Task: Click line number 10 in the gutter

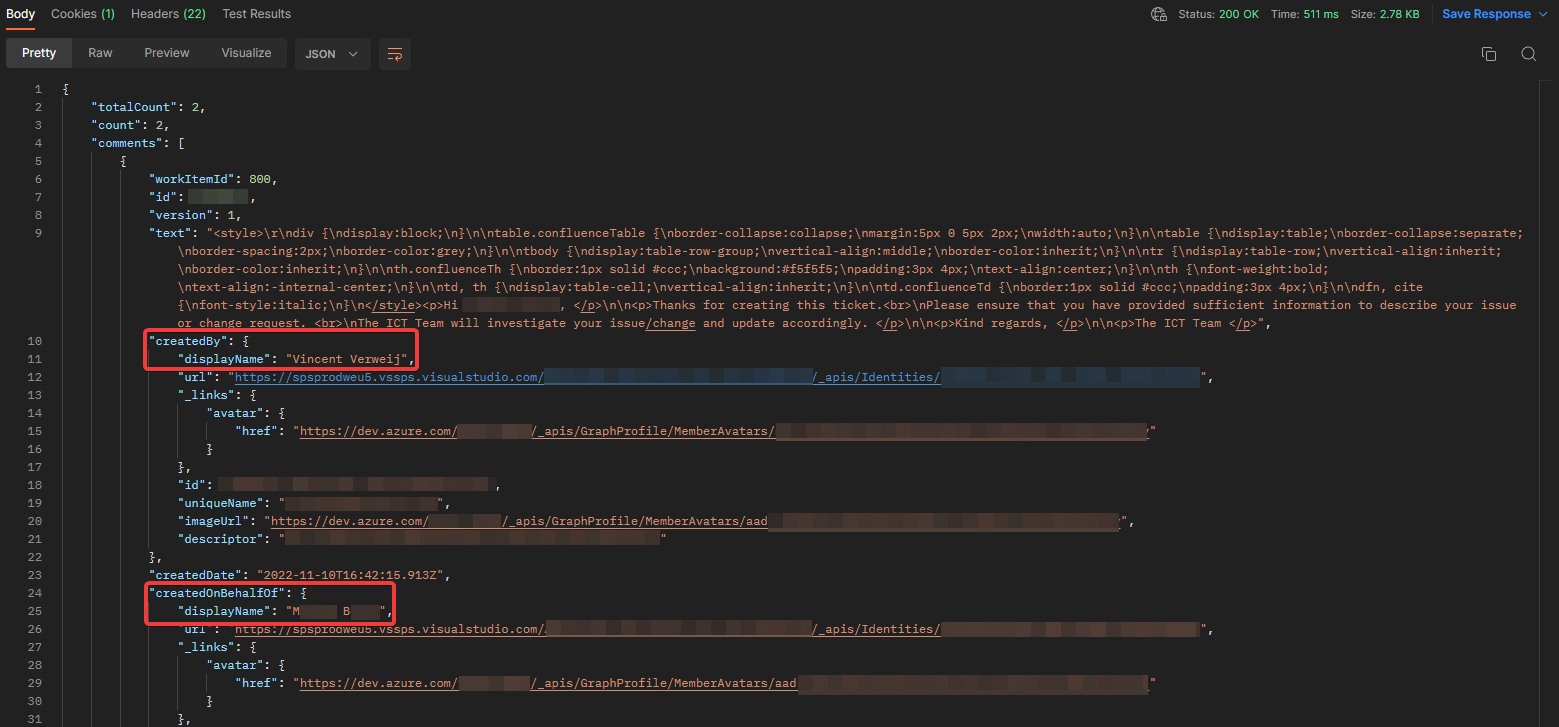Action: click(x=34, y=341)
